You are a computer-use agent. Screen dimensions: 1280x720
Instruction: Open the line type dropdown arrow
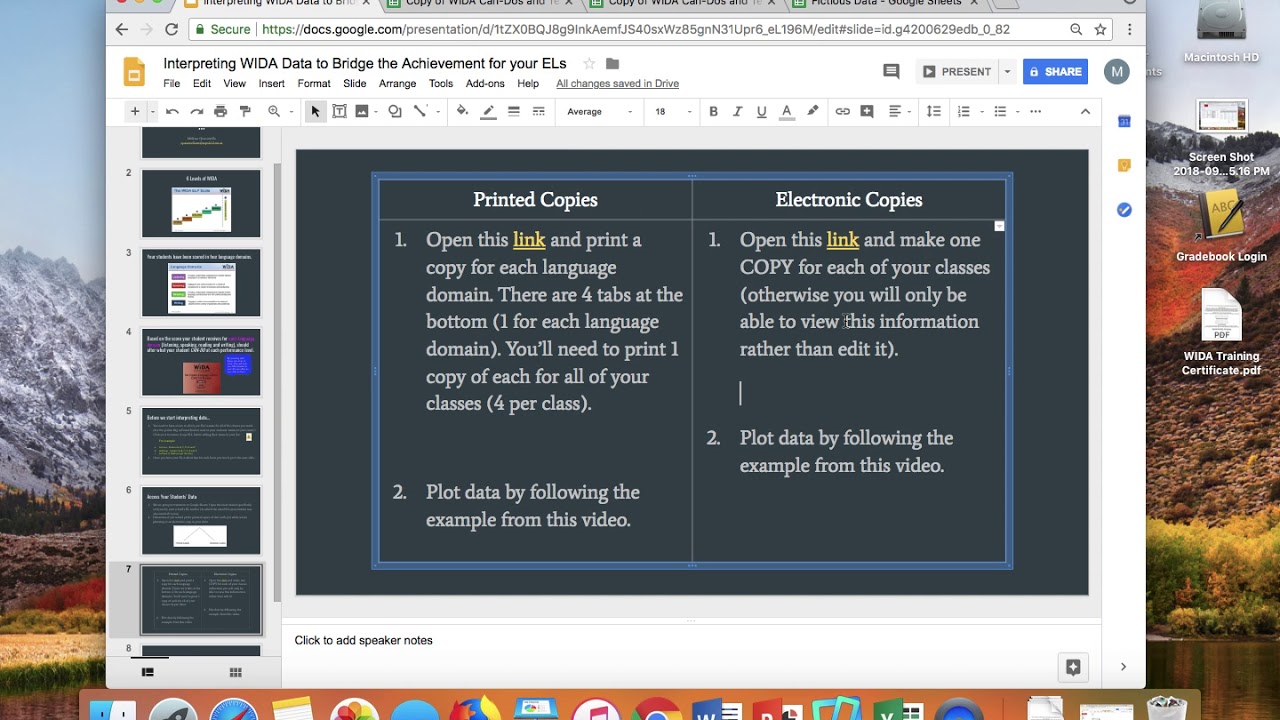[437, 111]
